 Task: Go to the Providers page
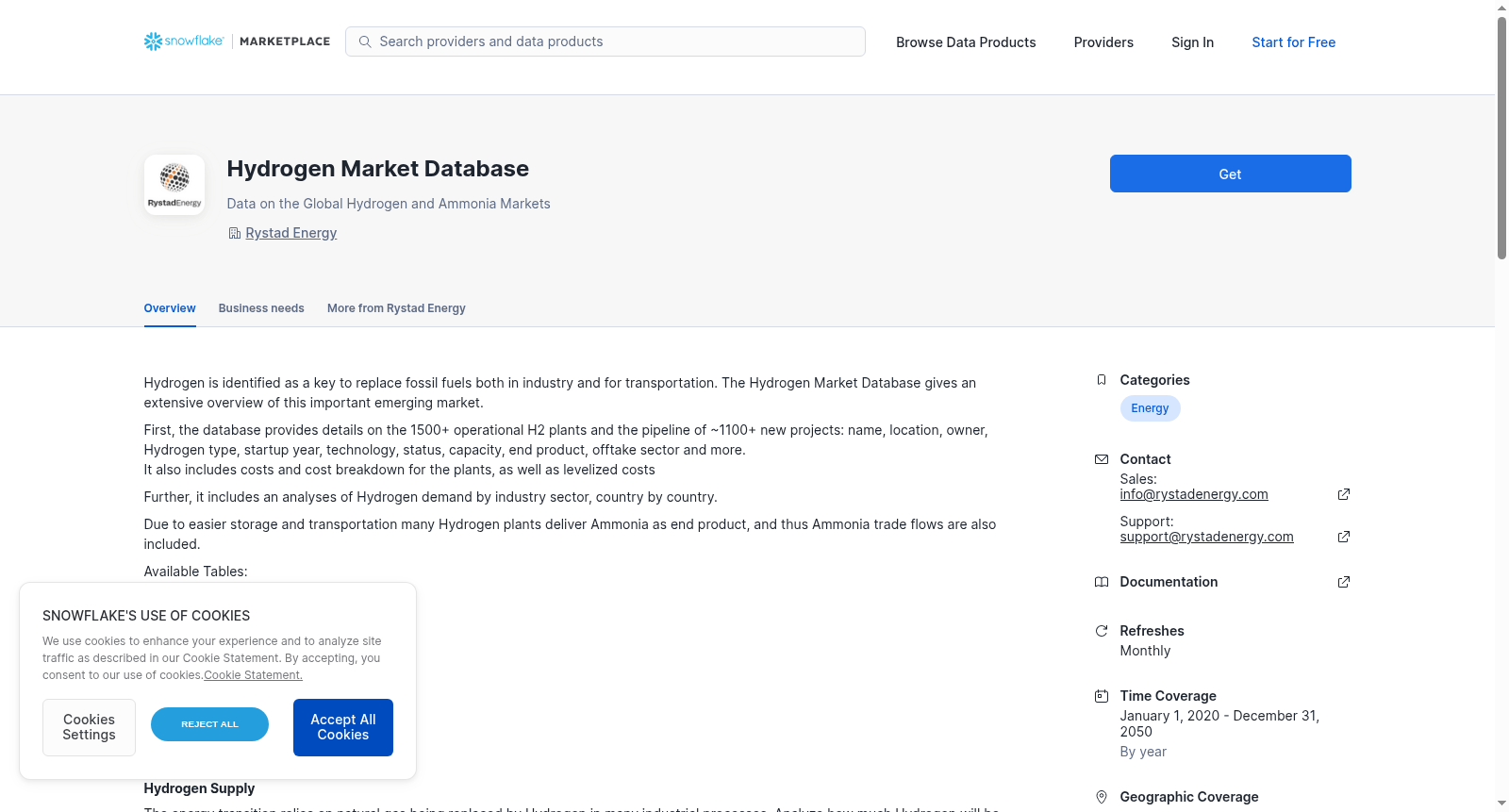click(1103, 42)
